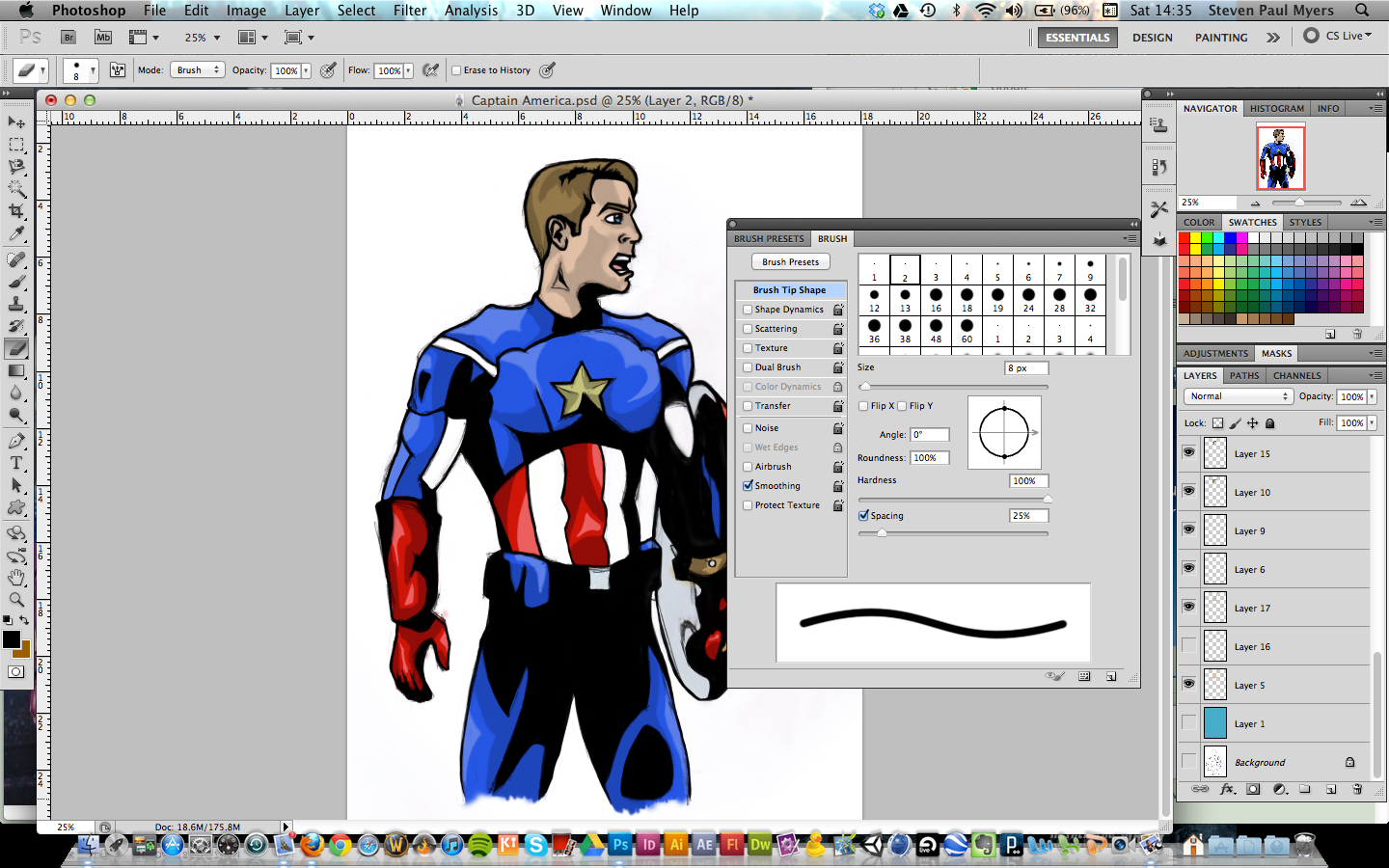This screenshot has height=868, width=1389.
Task: Click the Brush Presets button
Action: [790, 261]
